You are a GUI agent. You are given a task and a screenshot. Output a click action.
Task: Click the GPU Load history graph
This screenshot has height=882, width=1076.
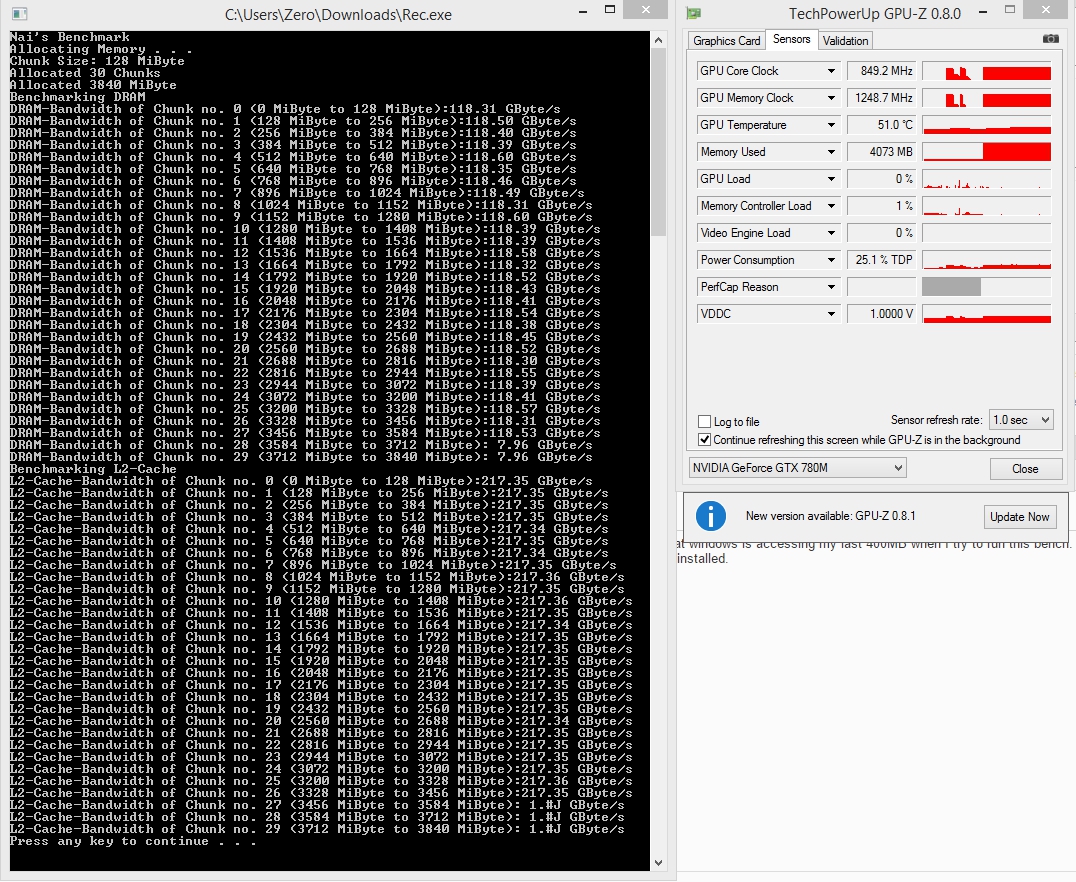pos(986,179)
